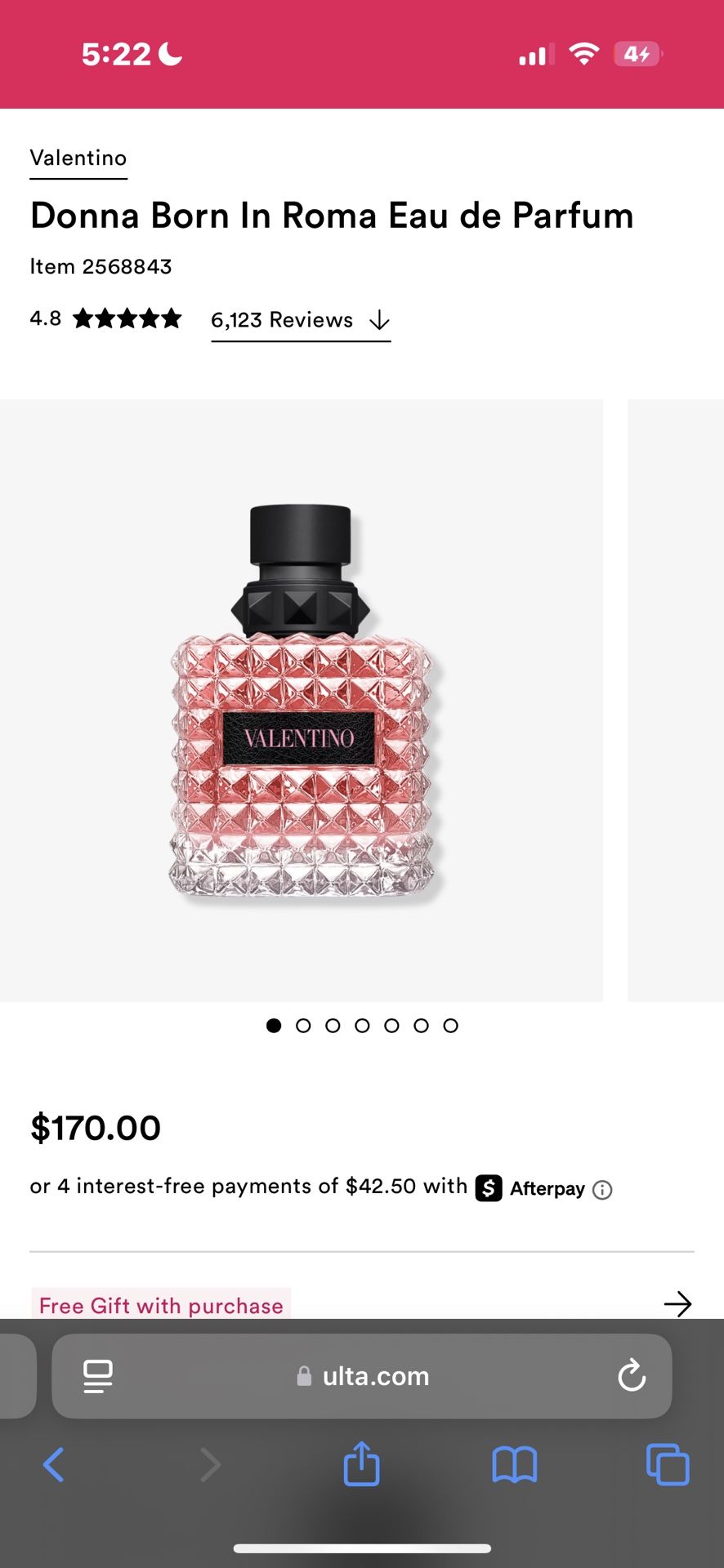This screenshot has height=1568, width=724.
Task: Select the second image carousel dot
Action: (303, 1026)
